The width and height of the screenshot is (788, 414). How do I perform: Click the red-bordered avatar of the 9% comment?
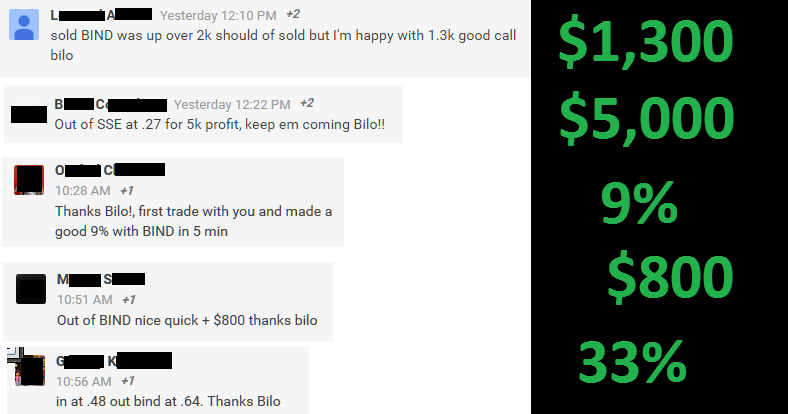tap(29, 180)
